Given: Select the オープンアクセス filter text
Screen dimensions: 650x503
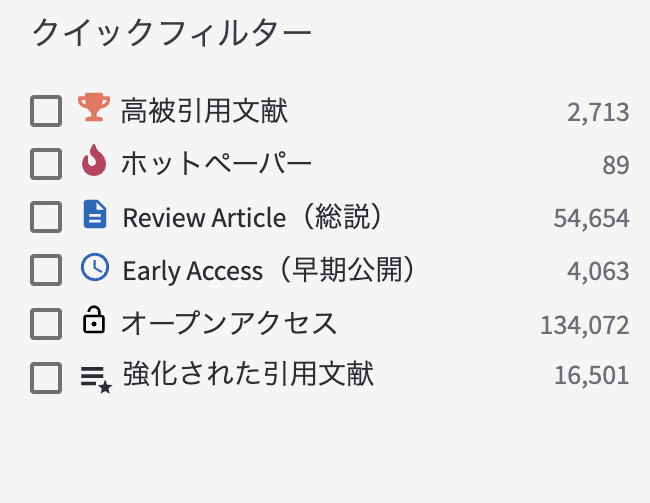Looking at the screenshot, I should (229, 323).
